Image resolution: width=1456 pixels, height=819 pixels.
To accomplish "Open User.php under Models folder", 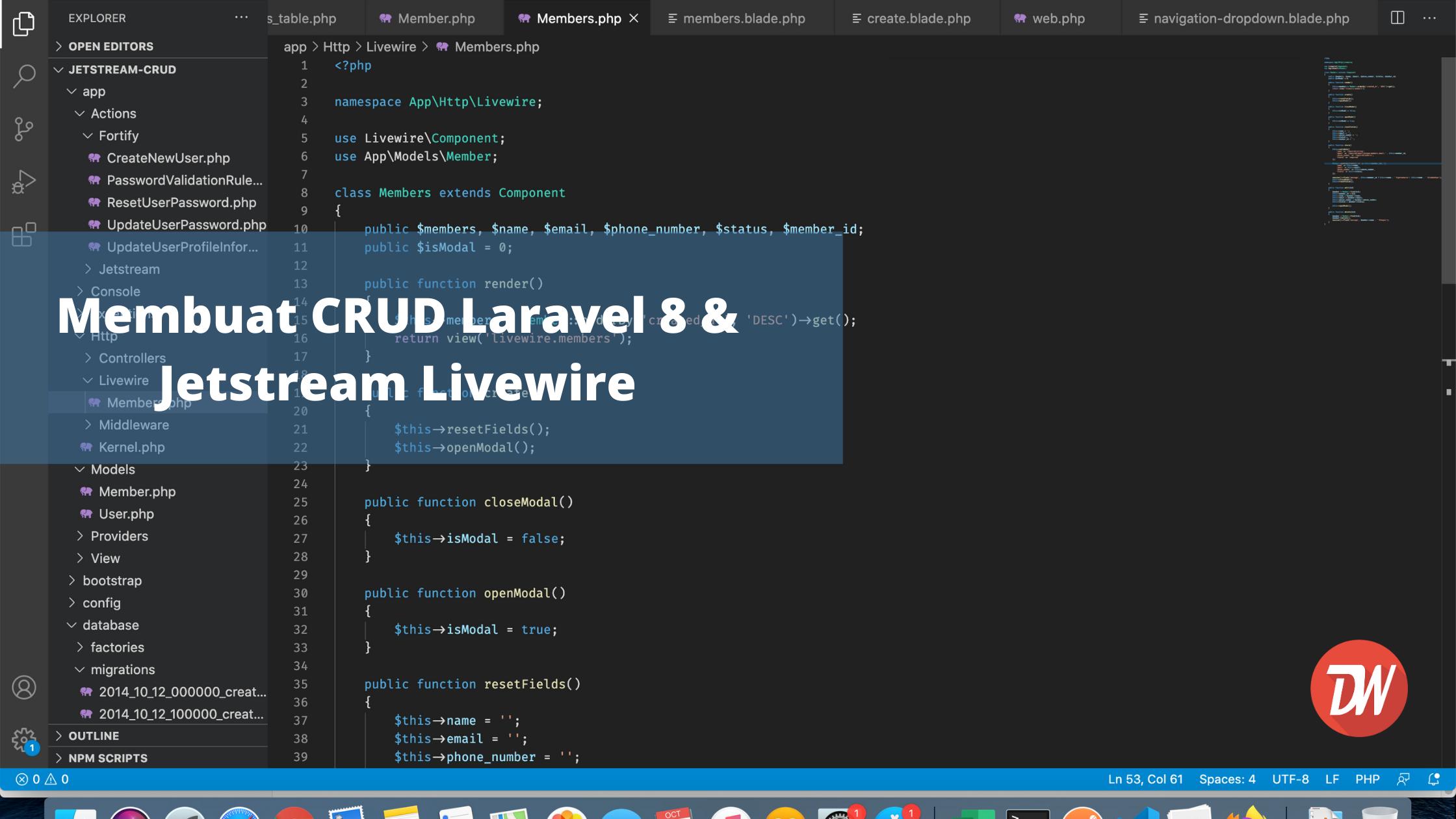I will (158, 513).
